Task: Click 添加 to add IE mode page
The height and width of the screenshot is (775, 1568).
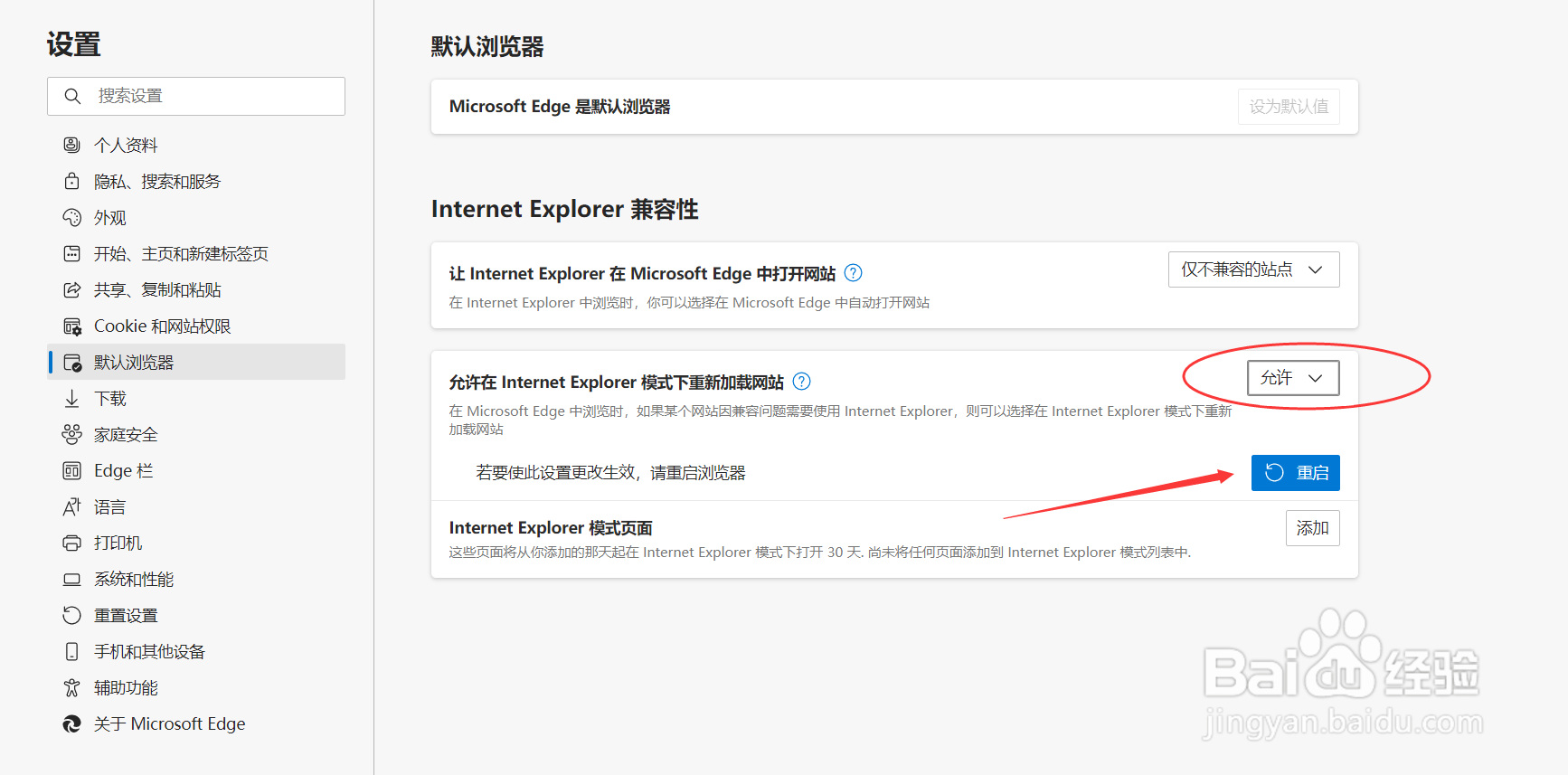Action: tap(1312, 528)
